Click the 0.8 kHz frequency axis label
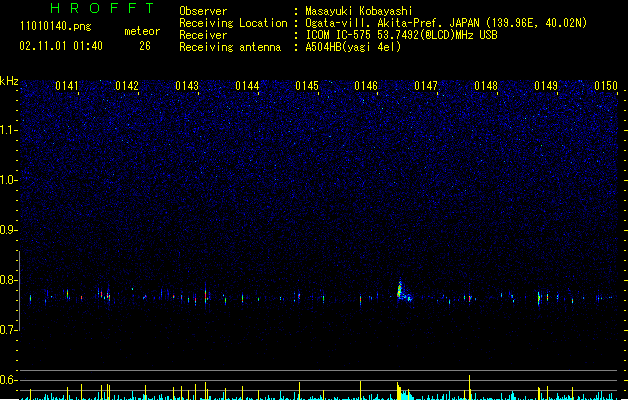The width and height of the screenshot is (629, 400). click(x=8, y=280)
